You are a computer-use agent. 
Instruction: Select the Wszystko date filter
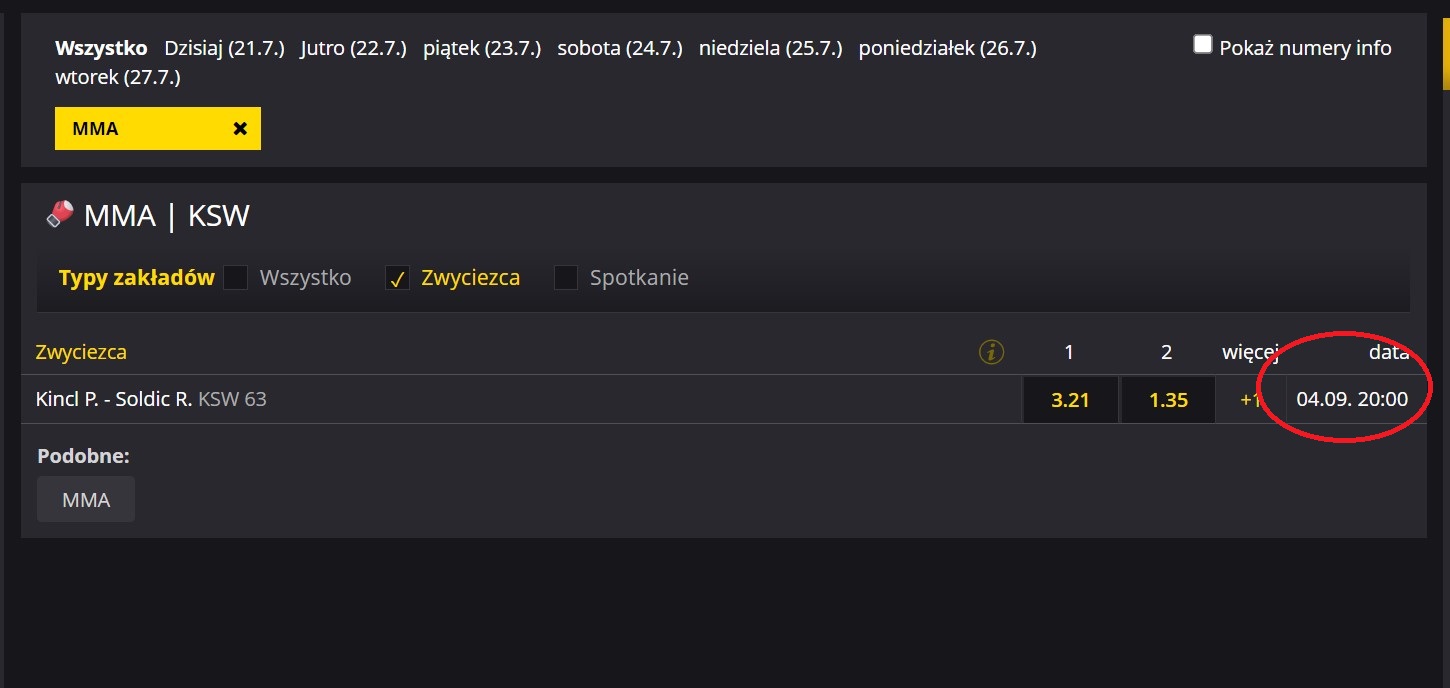[x=101, y=48]
